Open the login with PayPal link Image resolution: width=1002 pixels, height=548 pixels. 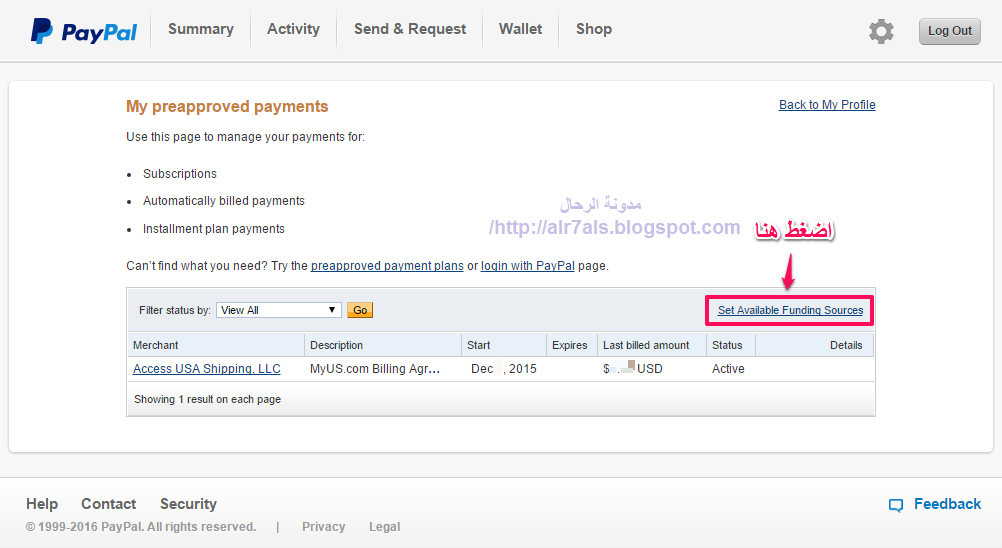tap(528, 266)
